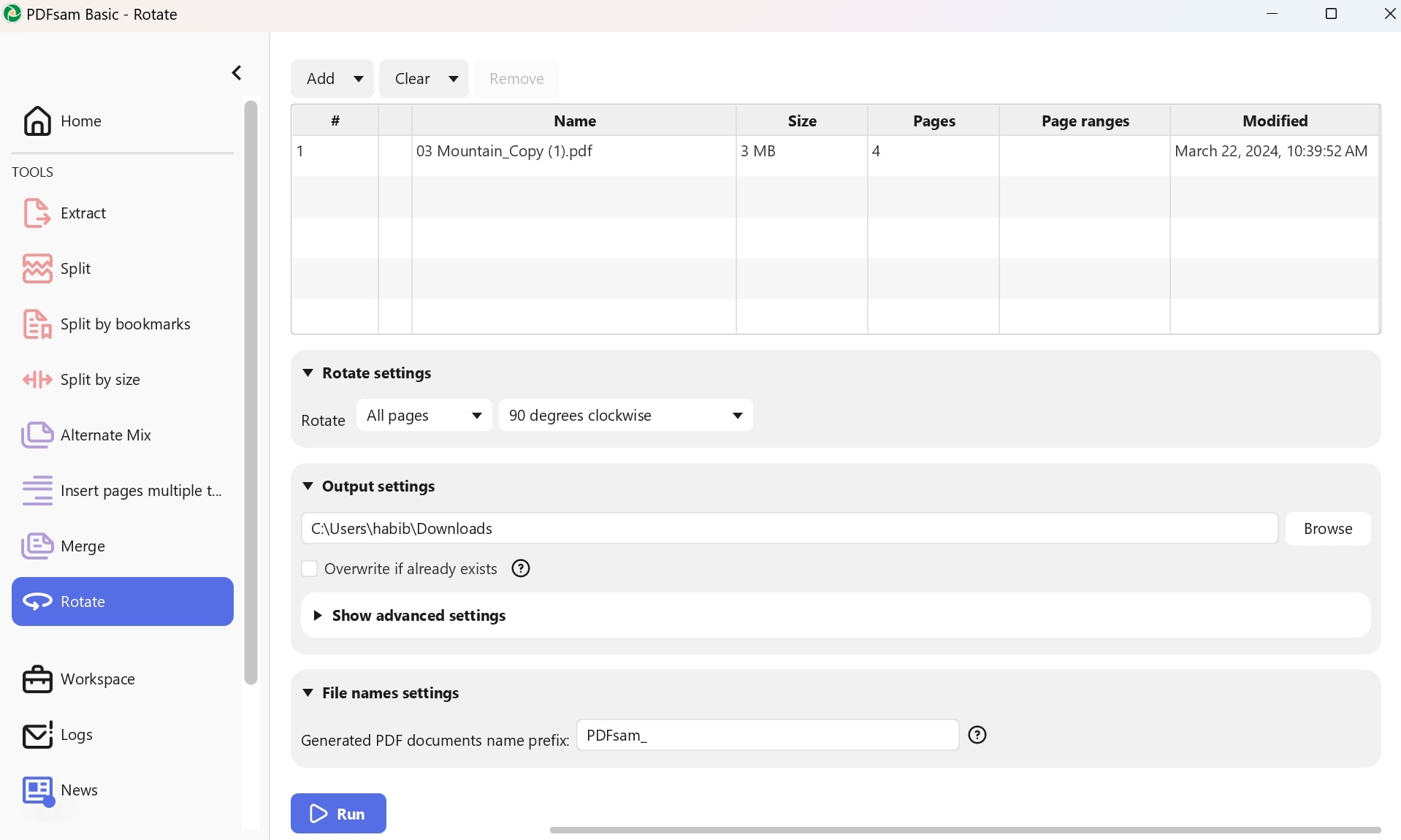
Task: Click the Merge tool icon
Action: (37, 546)
